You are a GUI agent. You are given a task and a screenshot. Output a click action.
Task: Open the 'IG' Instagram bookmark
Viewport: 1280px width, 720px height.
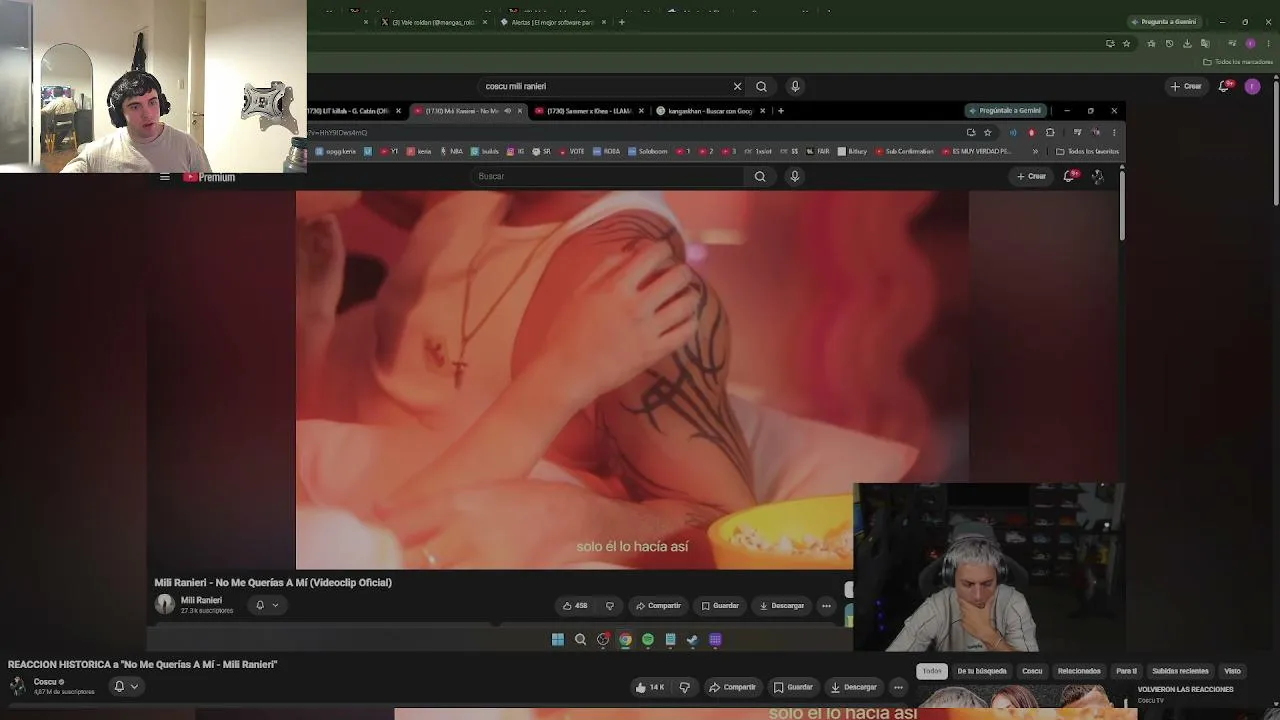point(516,152)
